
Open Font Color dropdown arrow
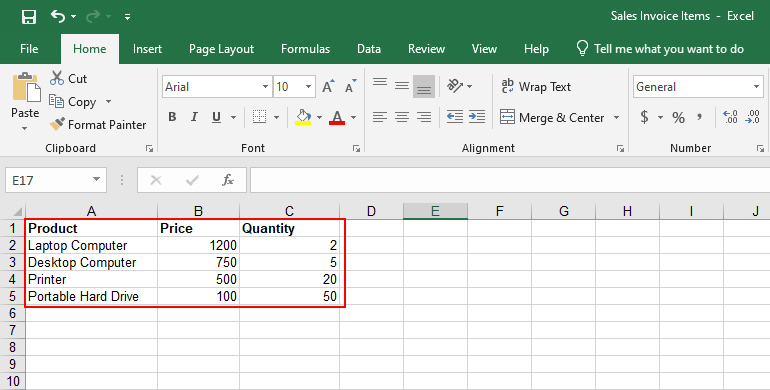(354, 117)
